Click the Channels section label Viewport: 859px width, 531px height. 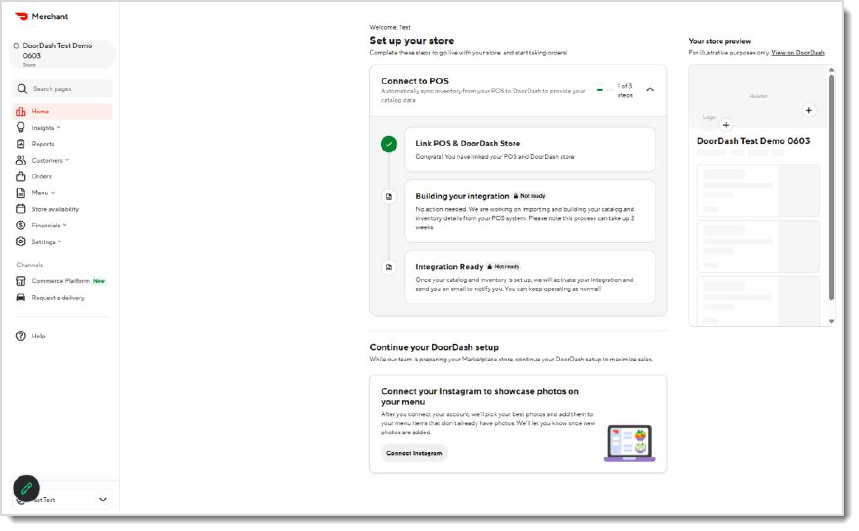pyautogui.click(x=30, y=265)
